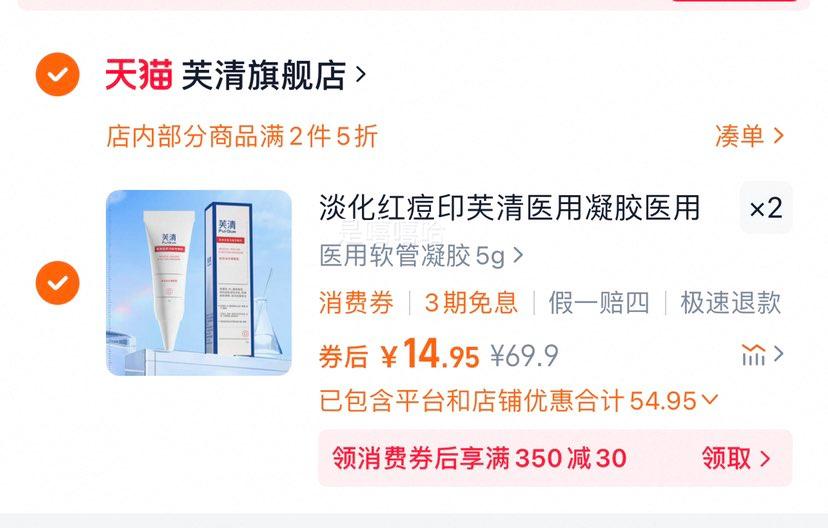Viewport: 828px width, 528px height.
Task: Open the price trend chart icon
Action: point(762,354)
